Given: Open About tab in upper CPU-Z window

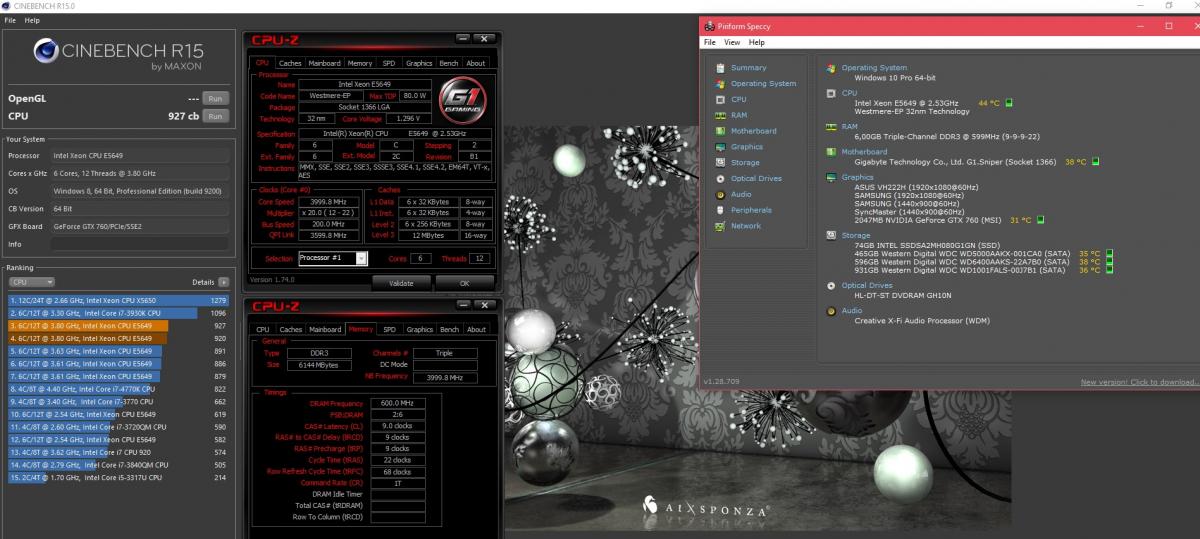Looking at the screenshot, I should [476, 63].
